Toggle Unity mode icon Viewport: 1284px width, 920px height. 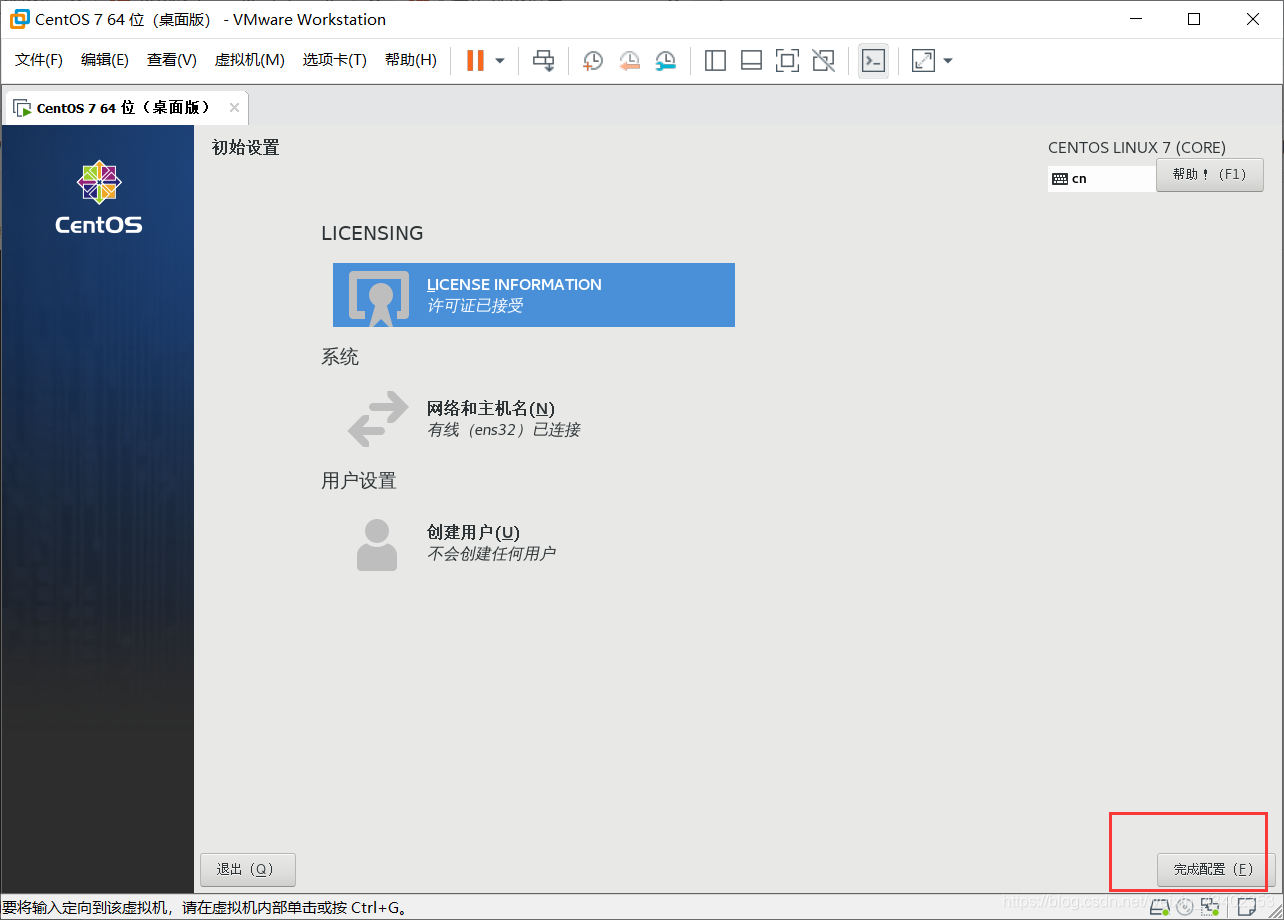coord(823,61)
